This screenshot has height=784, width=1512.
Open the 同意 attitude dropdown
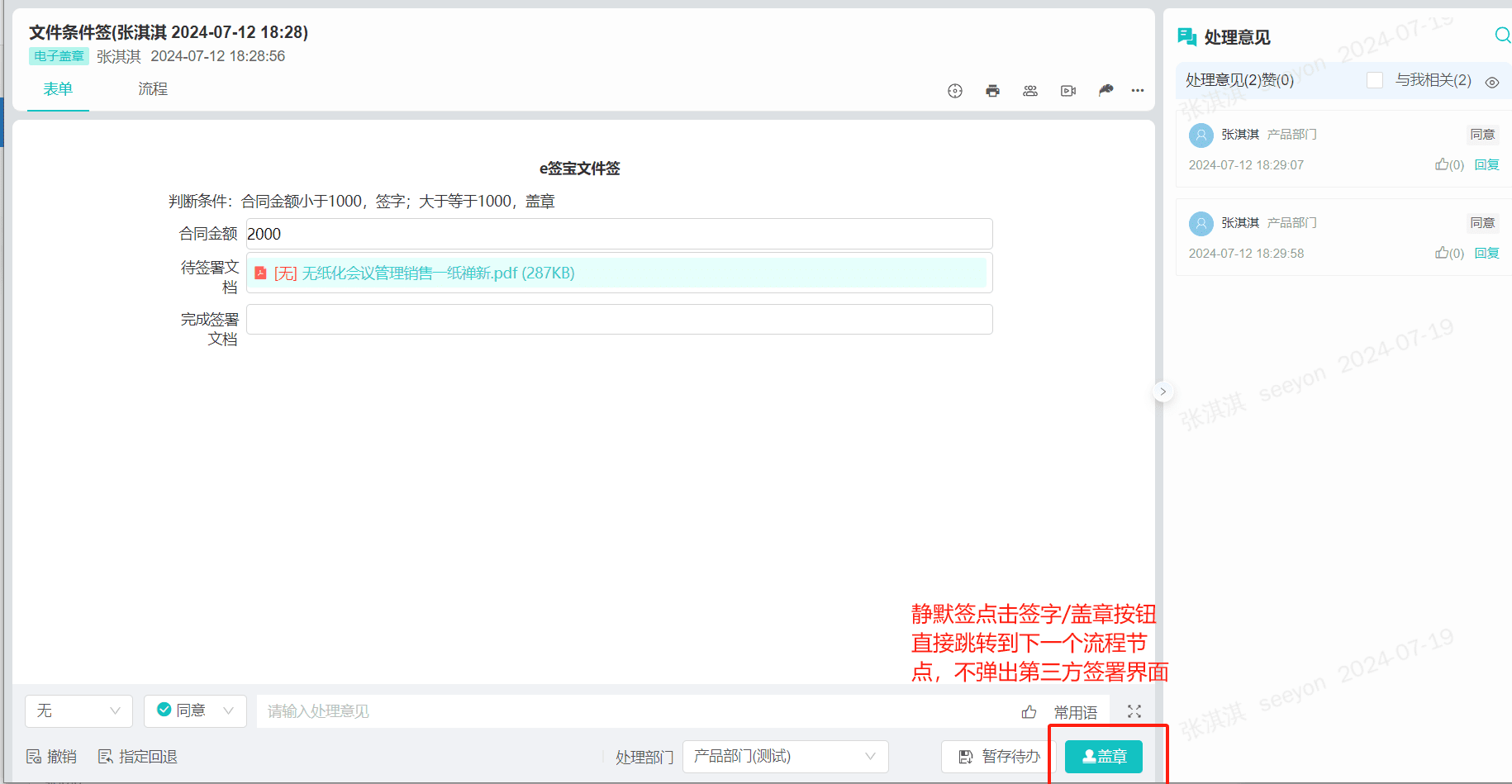point(195,710)
